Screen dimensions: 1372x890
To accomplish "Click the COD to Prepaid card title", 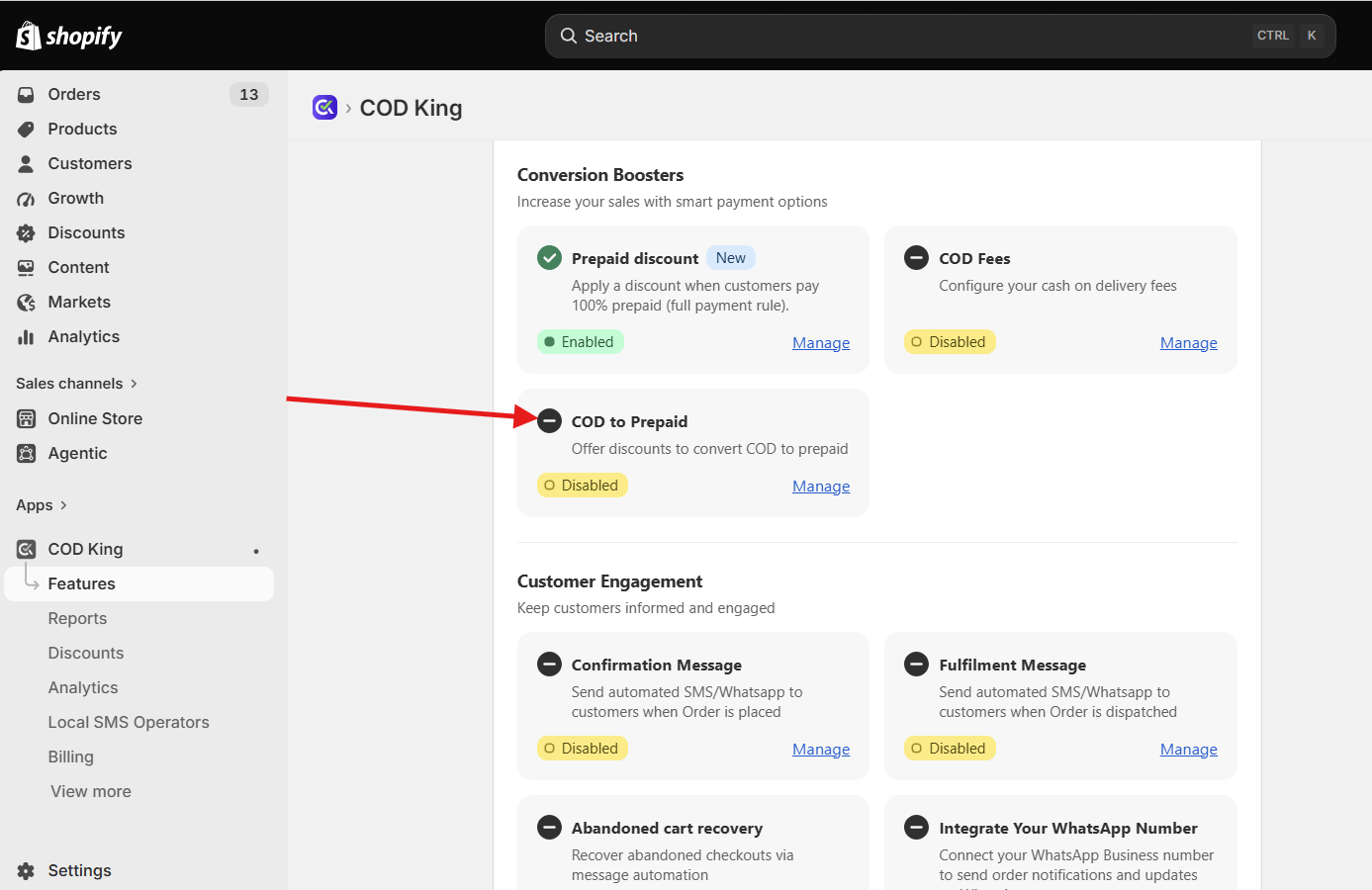I will click(630, 421).
